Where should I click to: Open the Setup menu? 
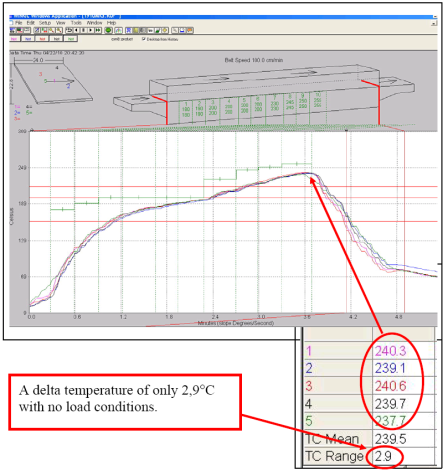45,23
